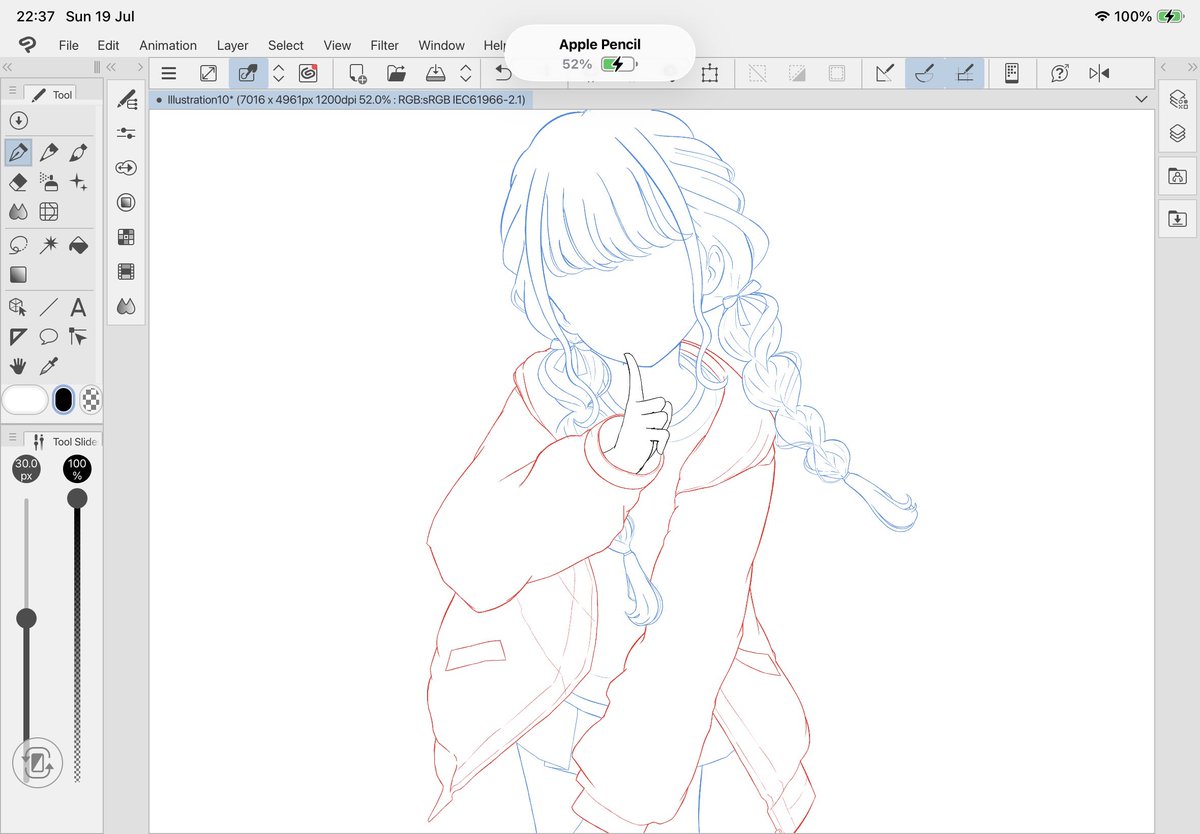This screenshot has width=1200, height=834.
Task: Toggle snap to ruler in command bar
Action: 884,73
